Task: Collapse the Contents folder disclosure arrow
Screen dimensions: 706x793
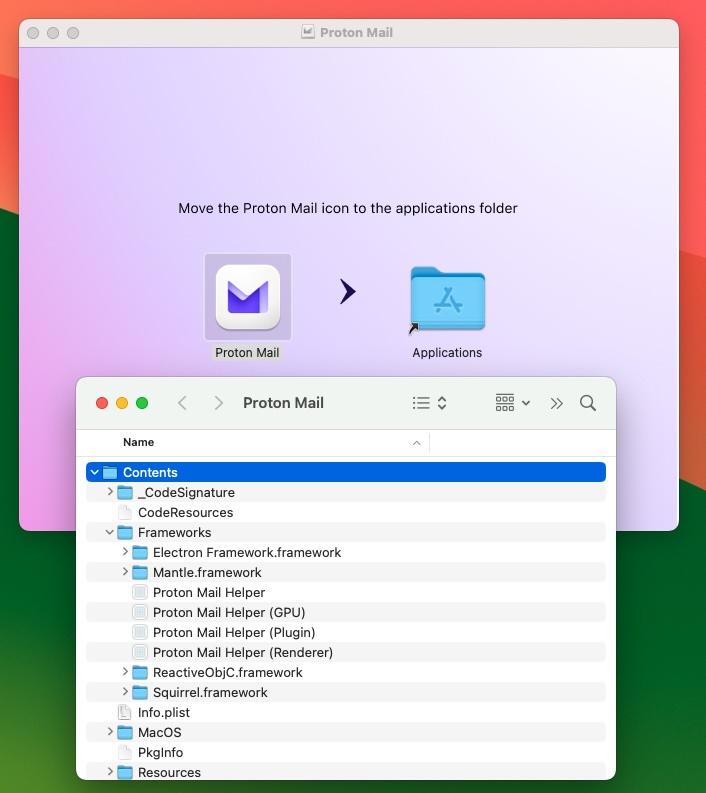Action: click(95, 472)
